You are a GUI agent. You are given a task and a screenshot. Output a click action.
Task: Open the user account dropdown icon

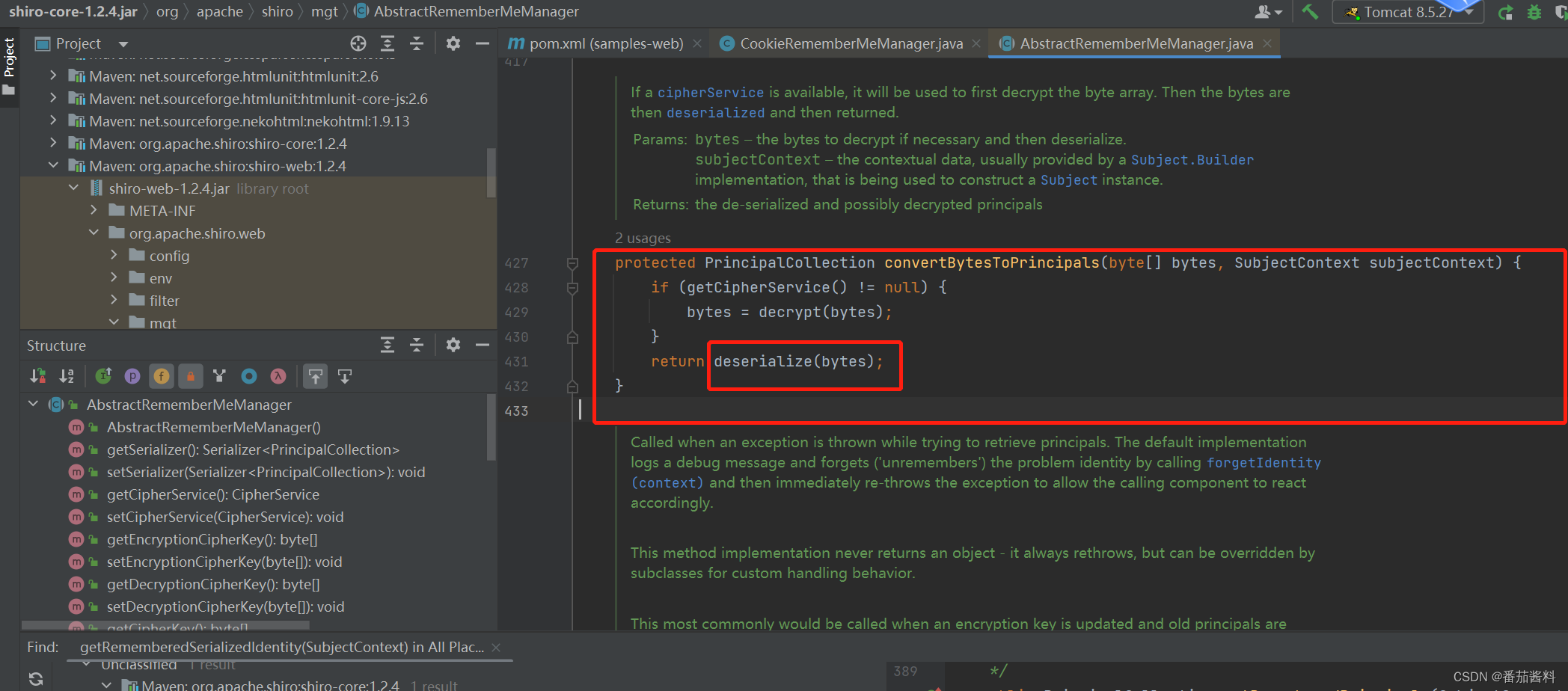(x=1267, y=12)
